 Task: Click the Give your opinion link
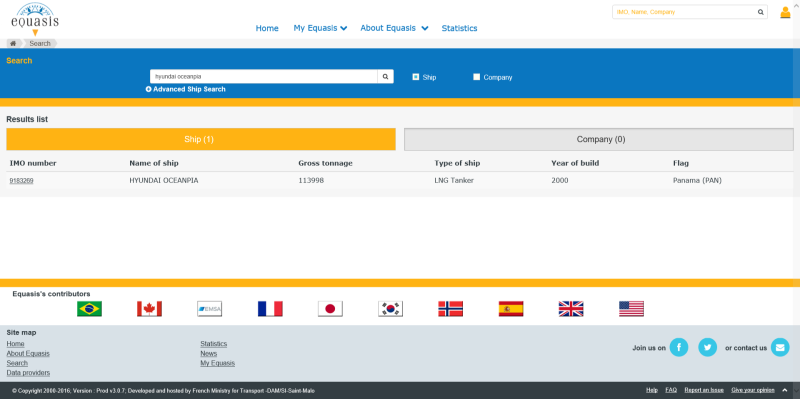[x=753, y=390]
